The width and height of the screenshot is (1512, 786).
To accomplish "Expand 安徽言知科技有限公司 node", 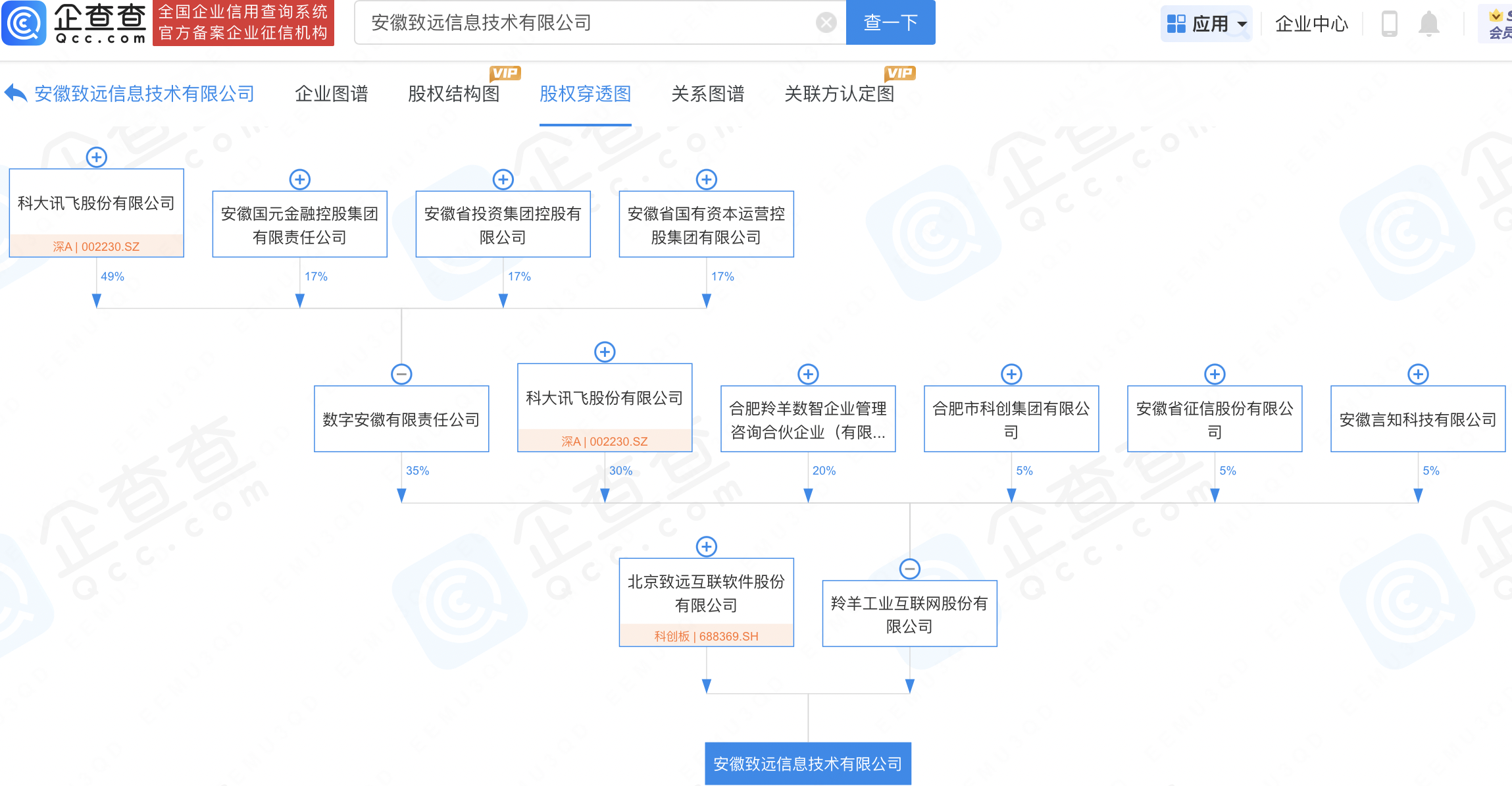I will tap(1418, 375).
